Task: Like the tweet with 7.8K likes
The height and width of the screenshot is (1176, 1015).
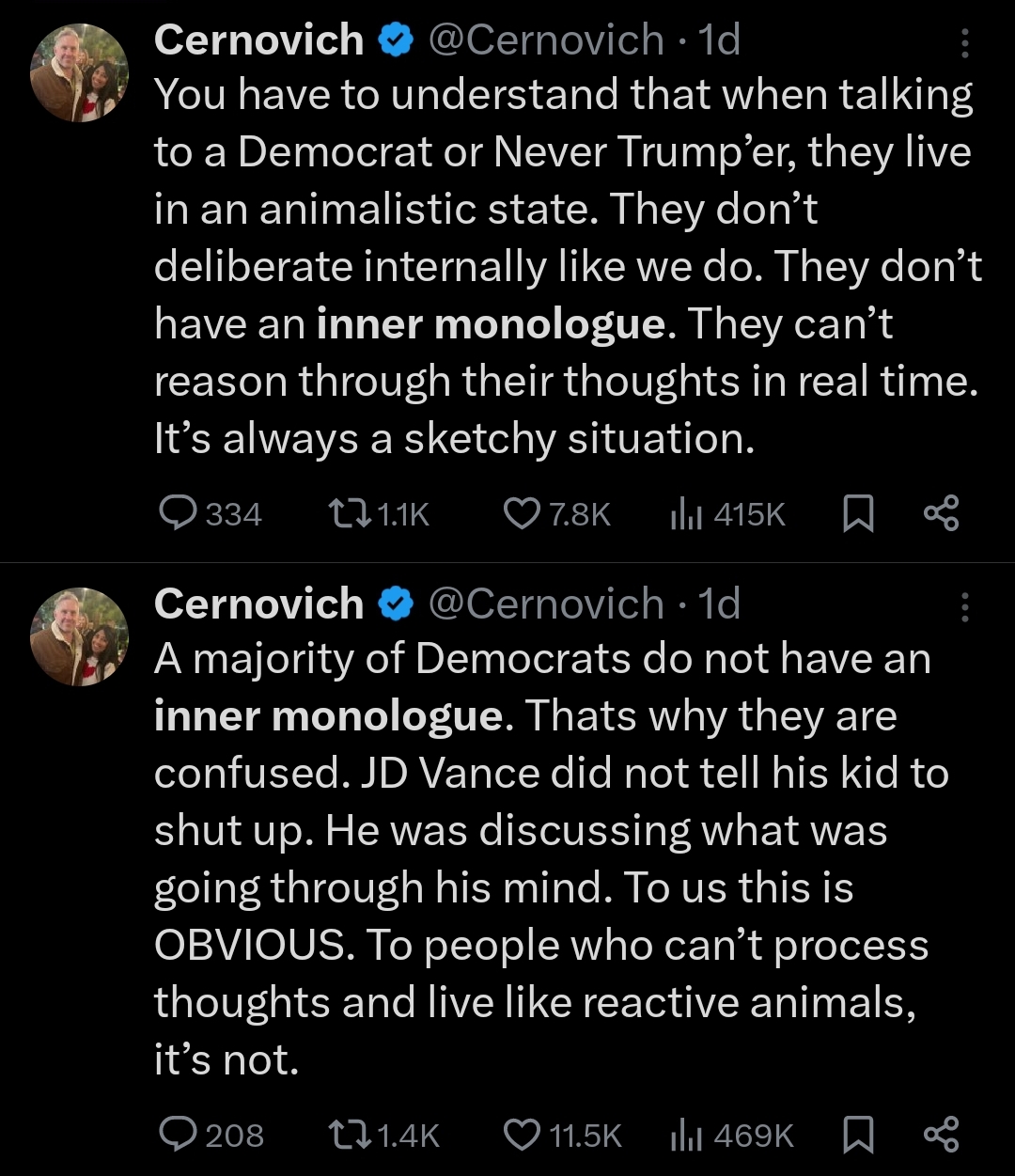Action: [520, 513]
